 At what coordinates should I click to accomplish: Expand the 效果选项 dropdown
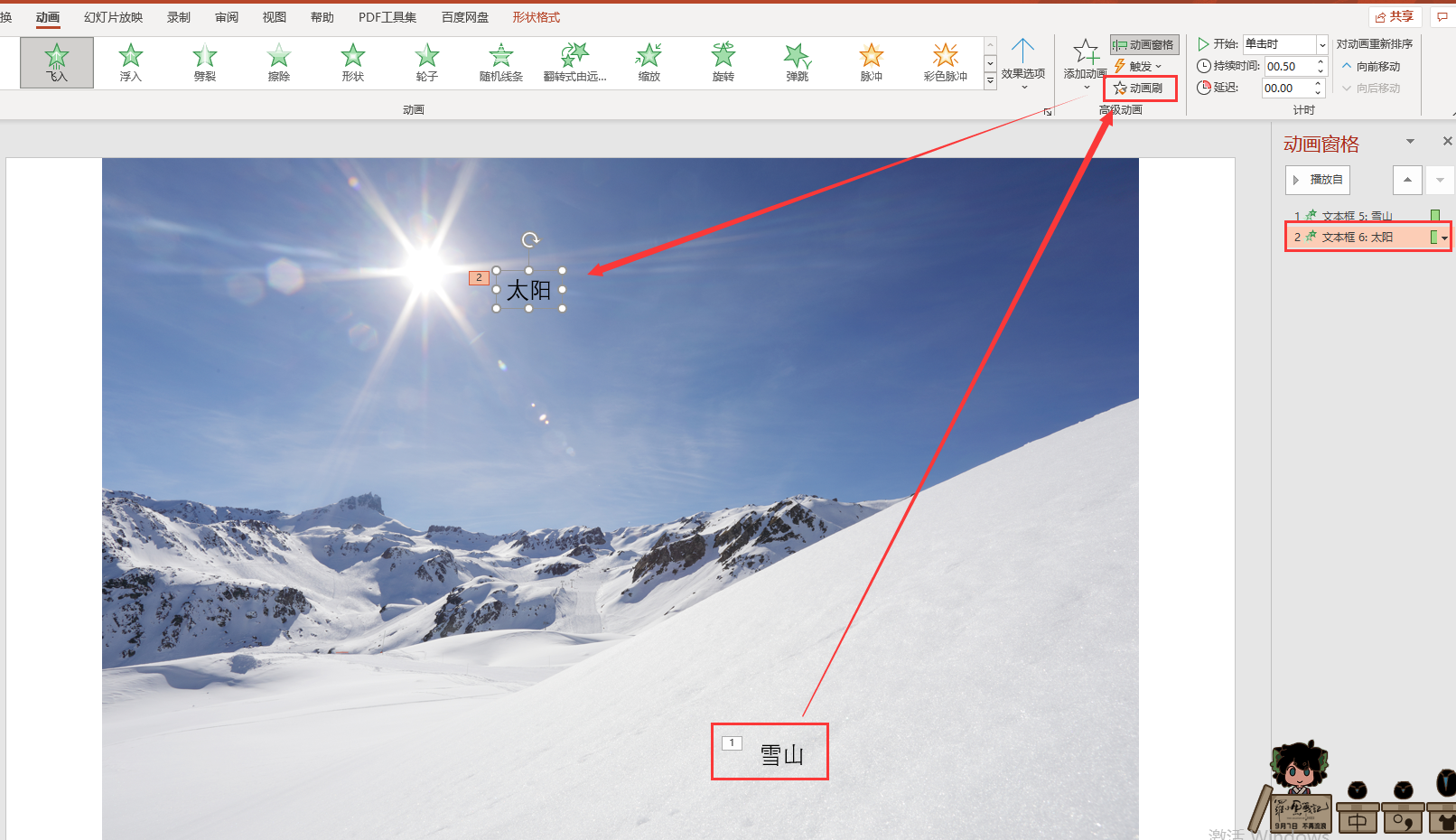click(x=1023, y=63)
